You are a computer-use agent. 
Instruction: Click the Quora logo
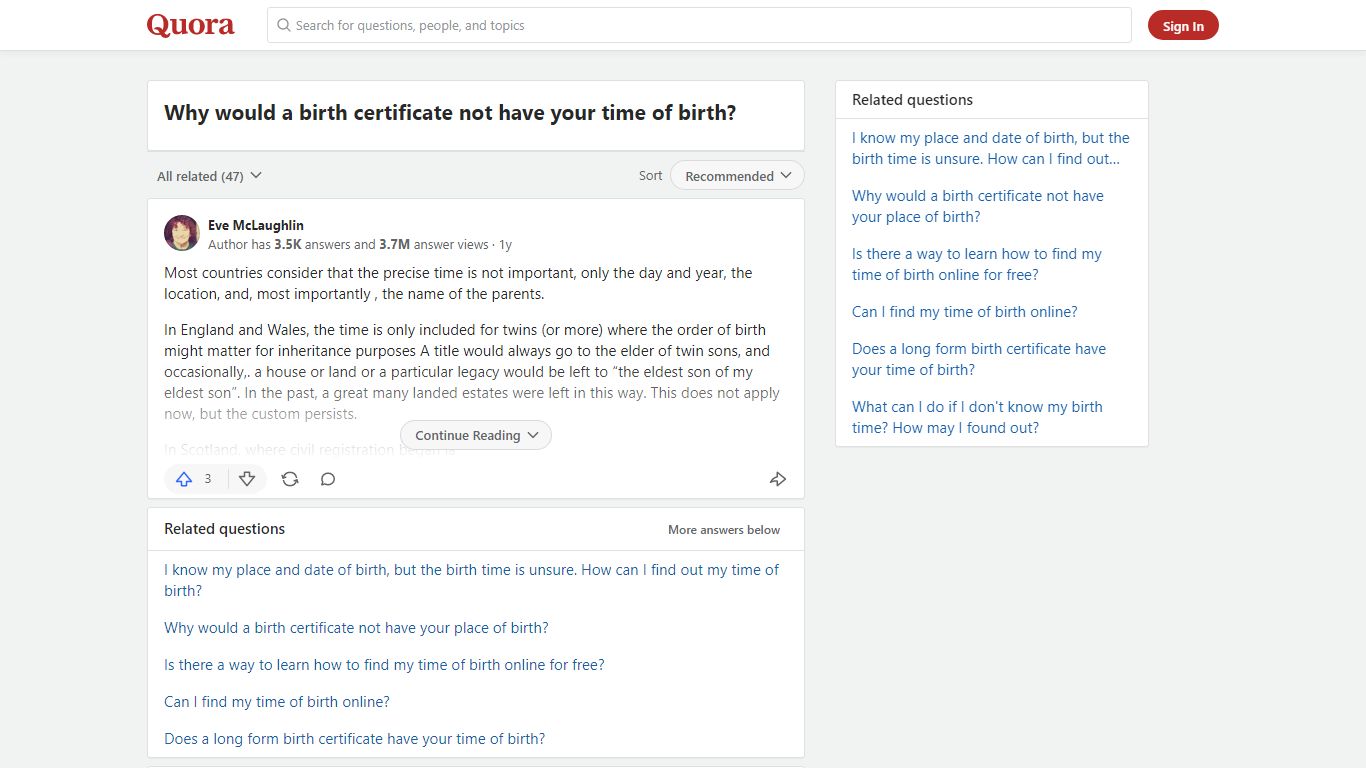pyautogui.click(x=191, y=25)
